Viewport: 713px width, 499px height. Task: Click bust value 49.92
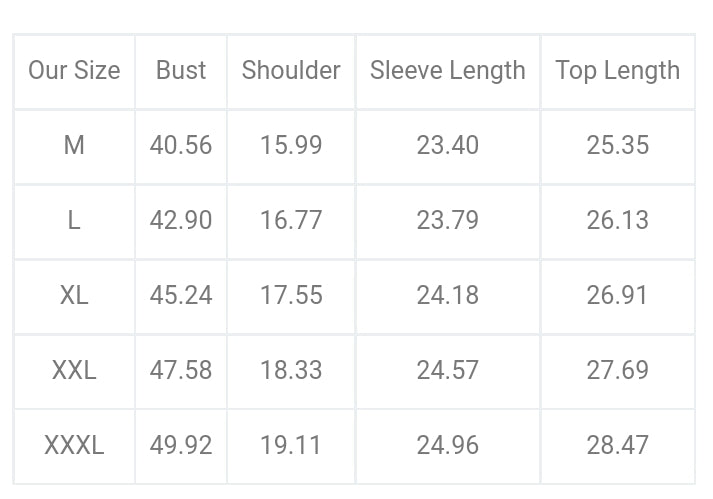(181, 446)
